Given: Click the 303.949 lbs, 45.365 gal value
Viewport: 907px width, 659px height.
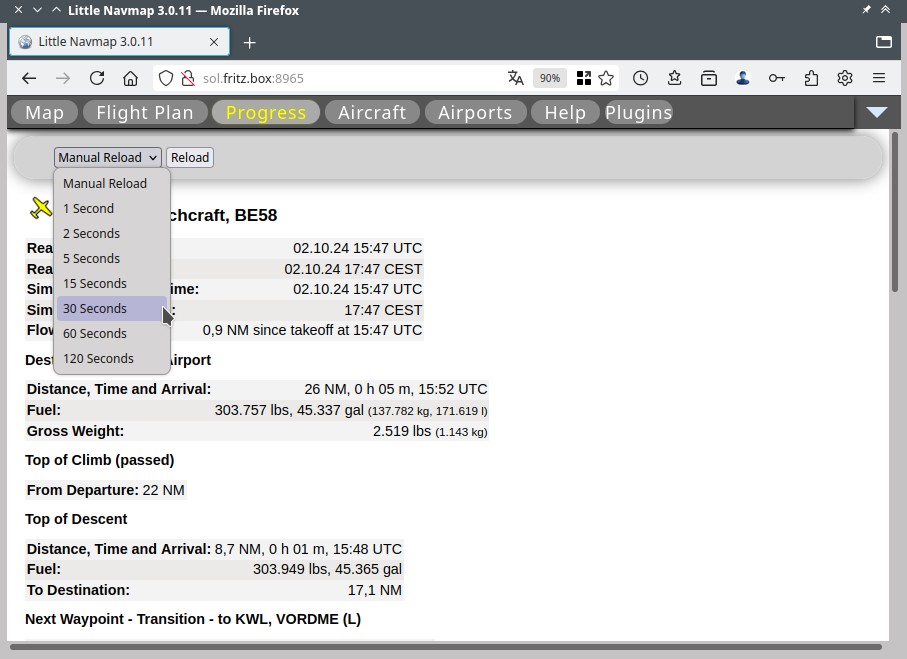Looking at the screenshot, I should pos(327,569).
